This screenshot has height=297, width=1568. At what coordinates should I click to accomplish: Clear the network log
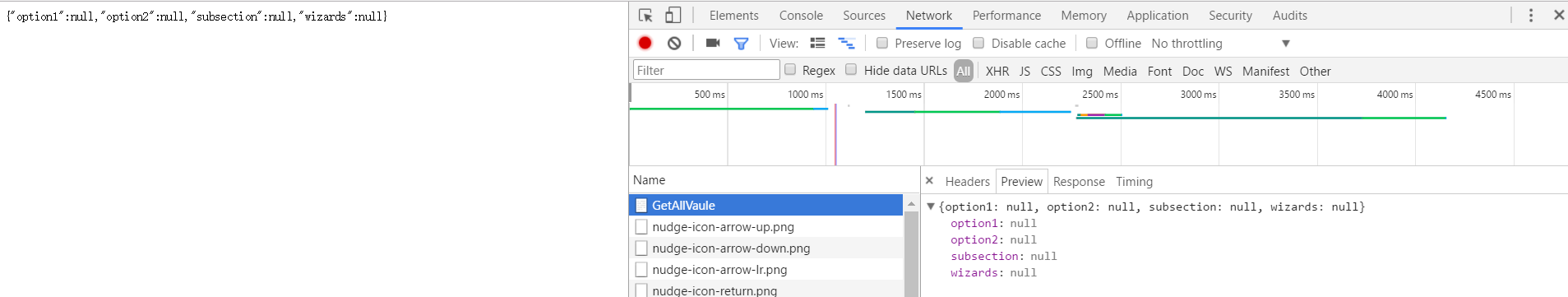[x=674, y=43]
